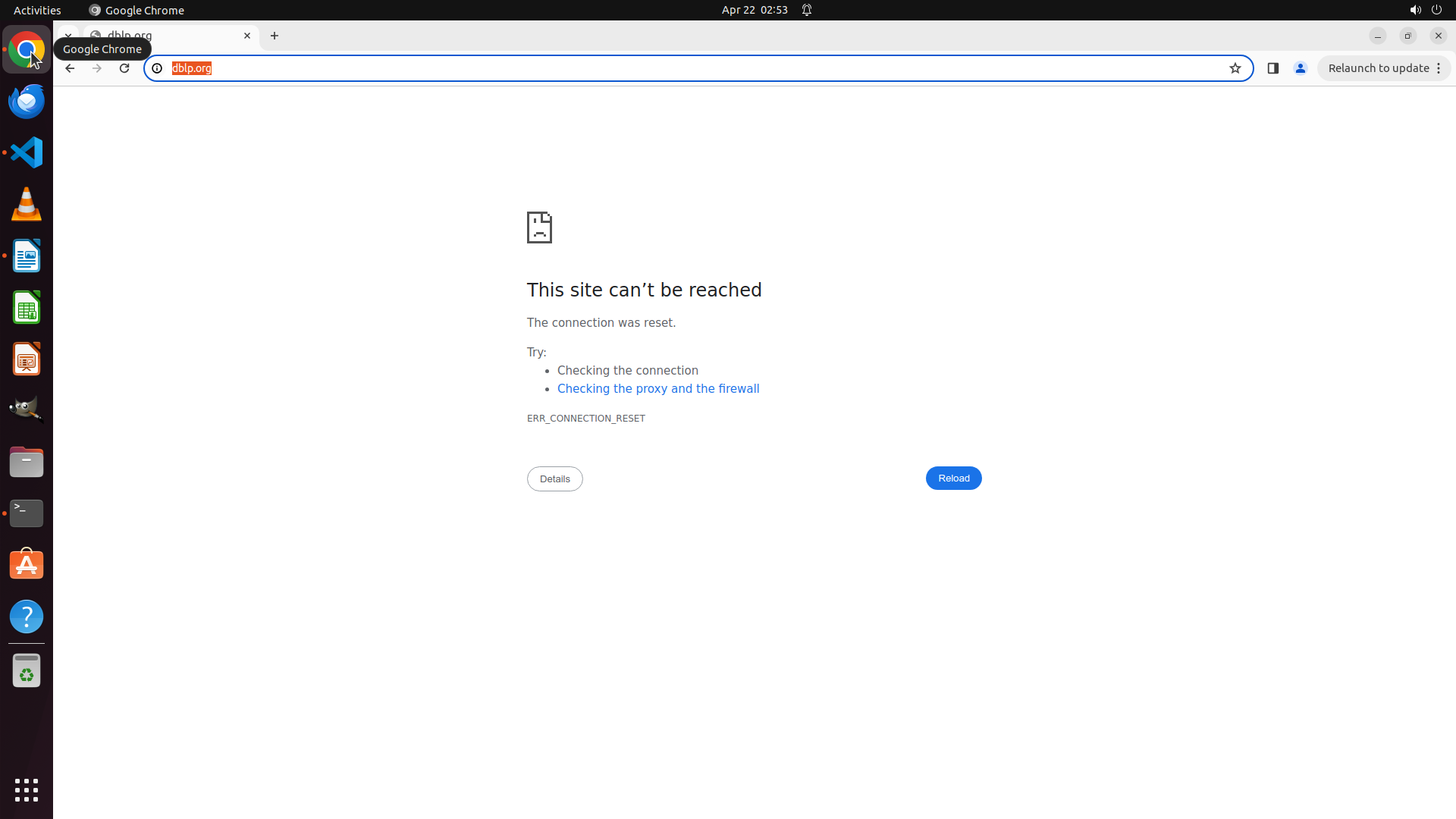Open Thunderbird mail from dock
This screenshot has height=819, width=1456.
[27, 101]
